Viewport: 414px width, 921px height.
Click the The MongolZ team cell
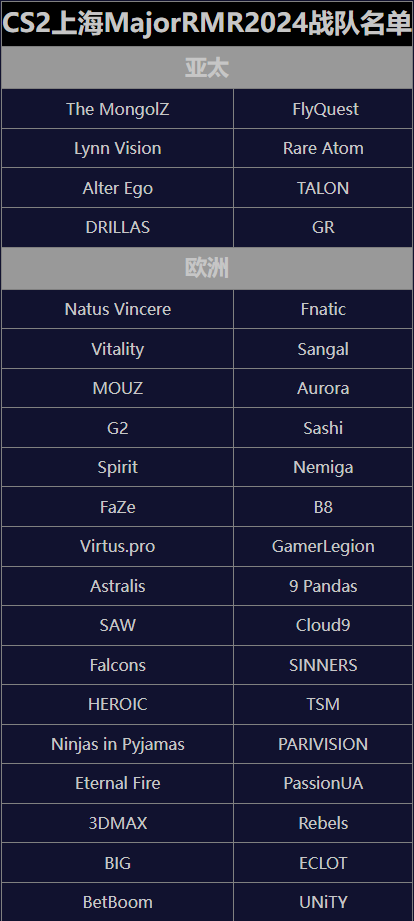[x=117, y=109]
